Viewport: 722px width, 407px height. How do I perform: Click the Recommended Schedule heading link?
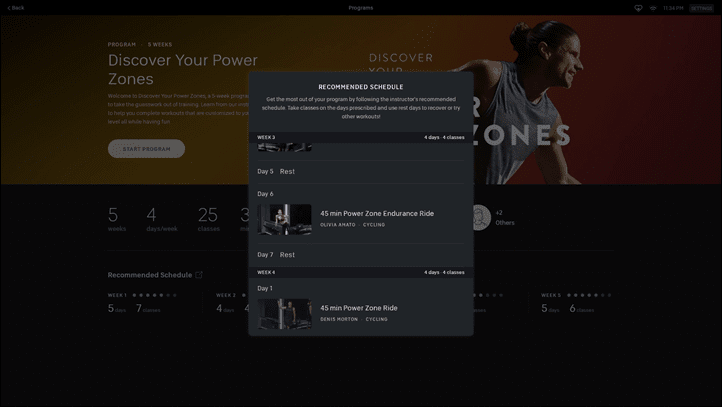point(150,275)
